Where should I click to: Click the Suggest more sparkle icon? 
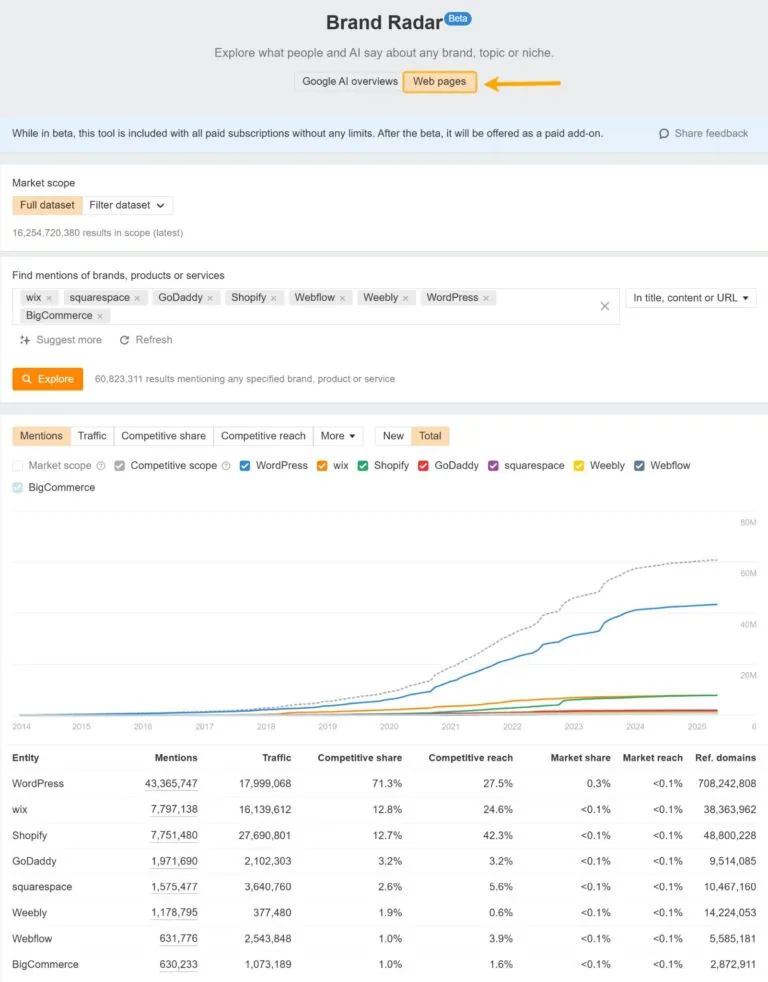[x=25, y=339]
